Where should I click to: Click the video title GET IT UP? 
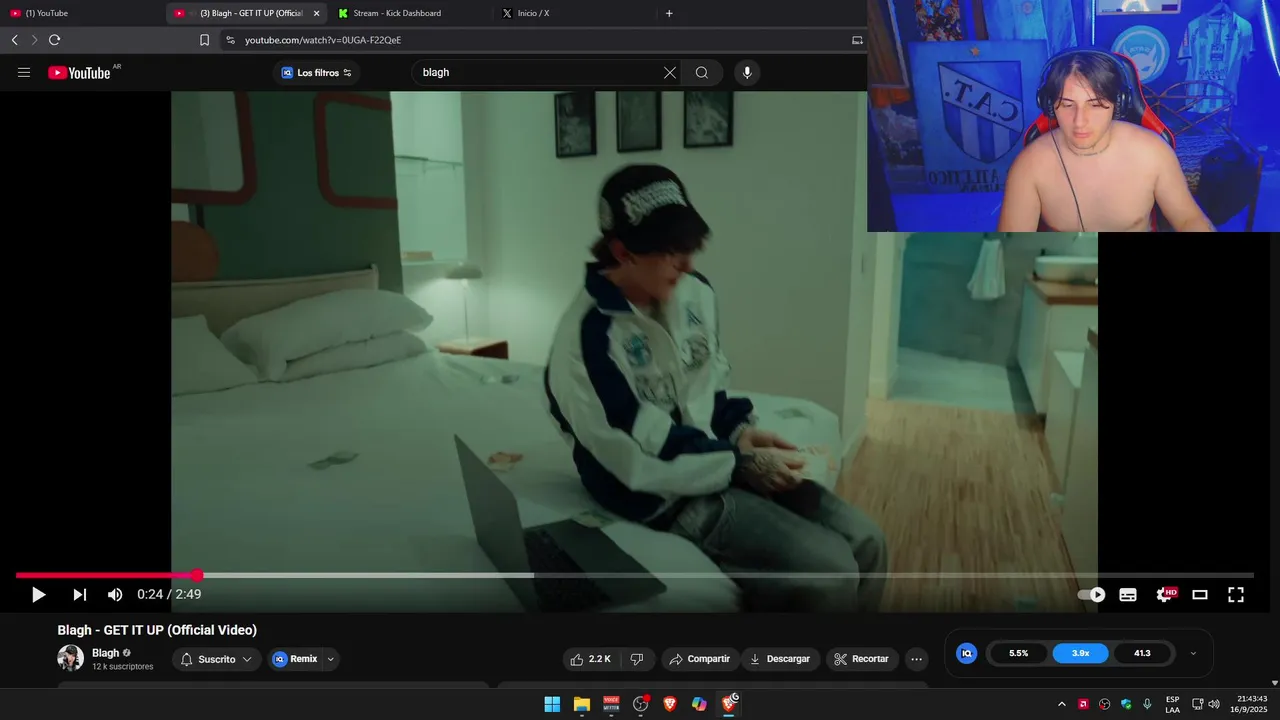(157, 630)
